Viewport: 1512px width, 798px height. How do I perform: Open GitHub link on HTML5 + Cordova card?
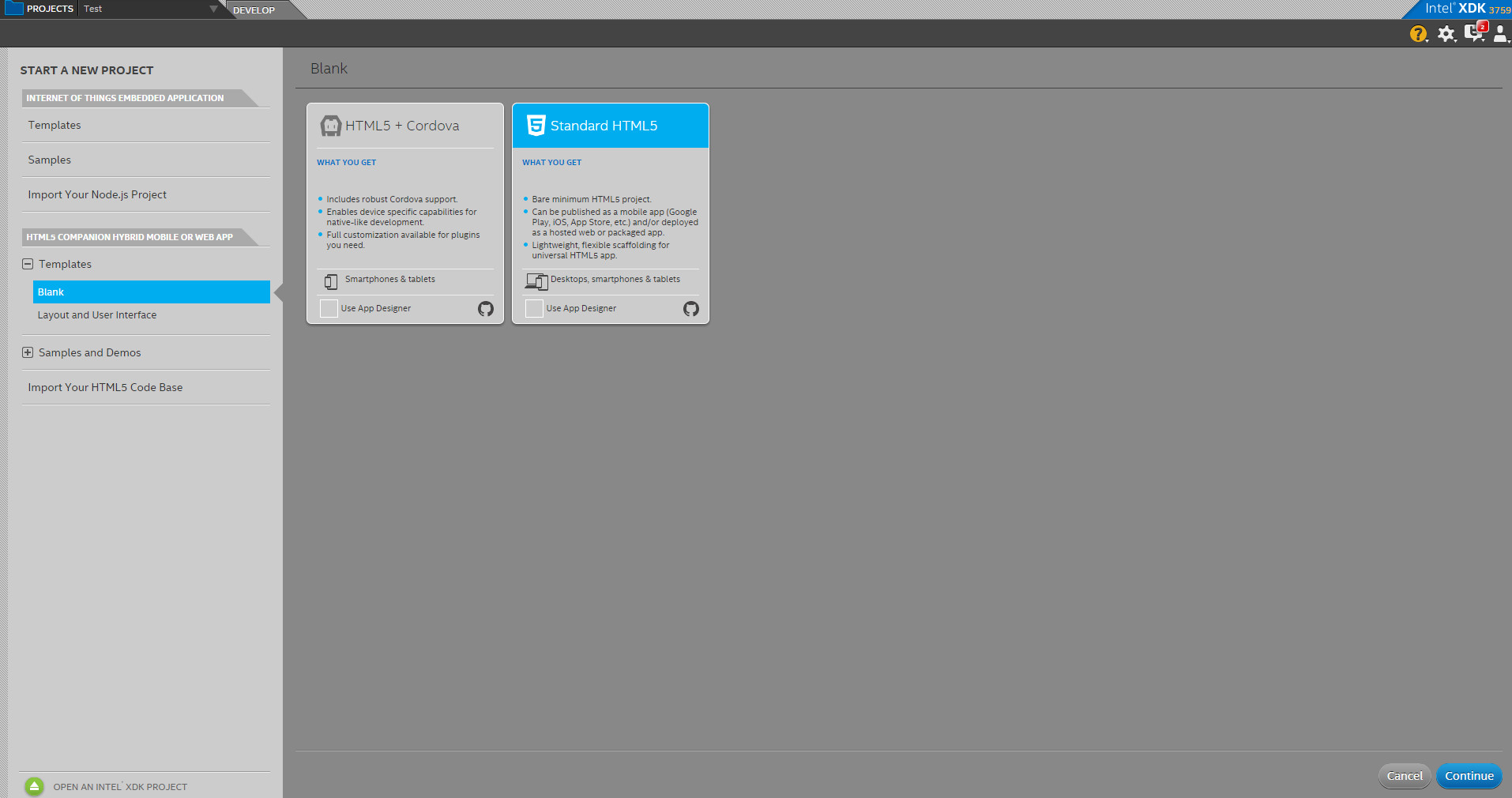click(x=486, y=309)
